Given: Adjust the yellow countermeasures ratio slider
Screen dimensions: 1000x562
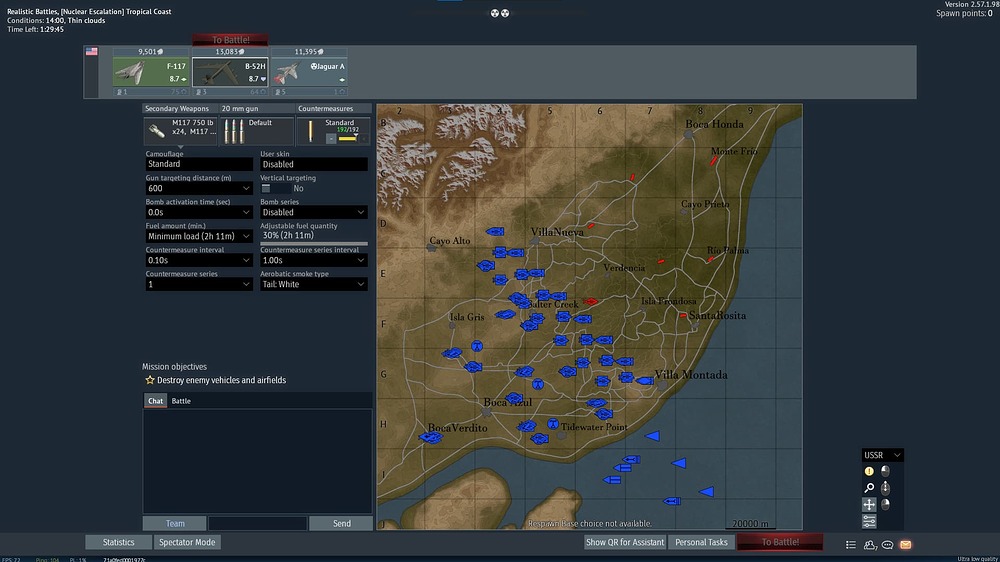Looking at the screenshot, I should 348,138.
